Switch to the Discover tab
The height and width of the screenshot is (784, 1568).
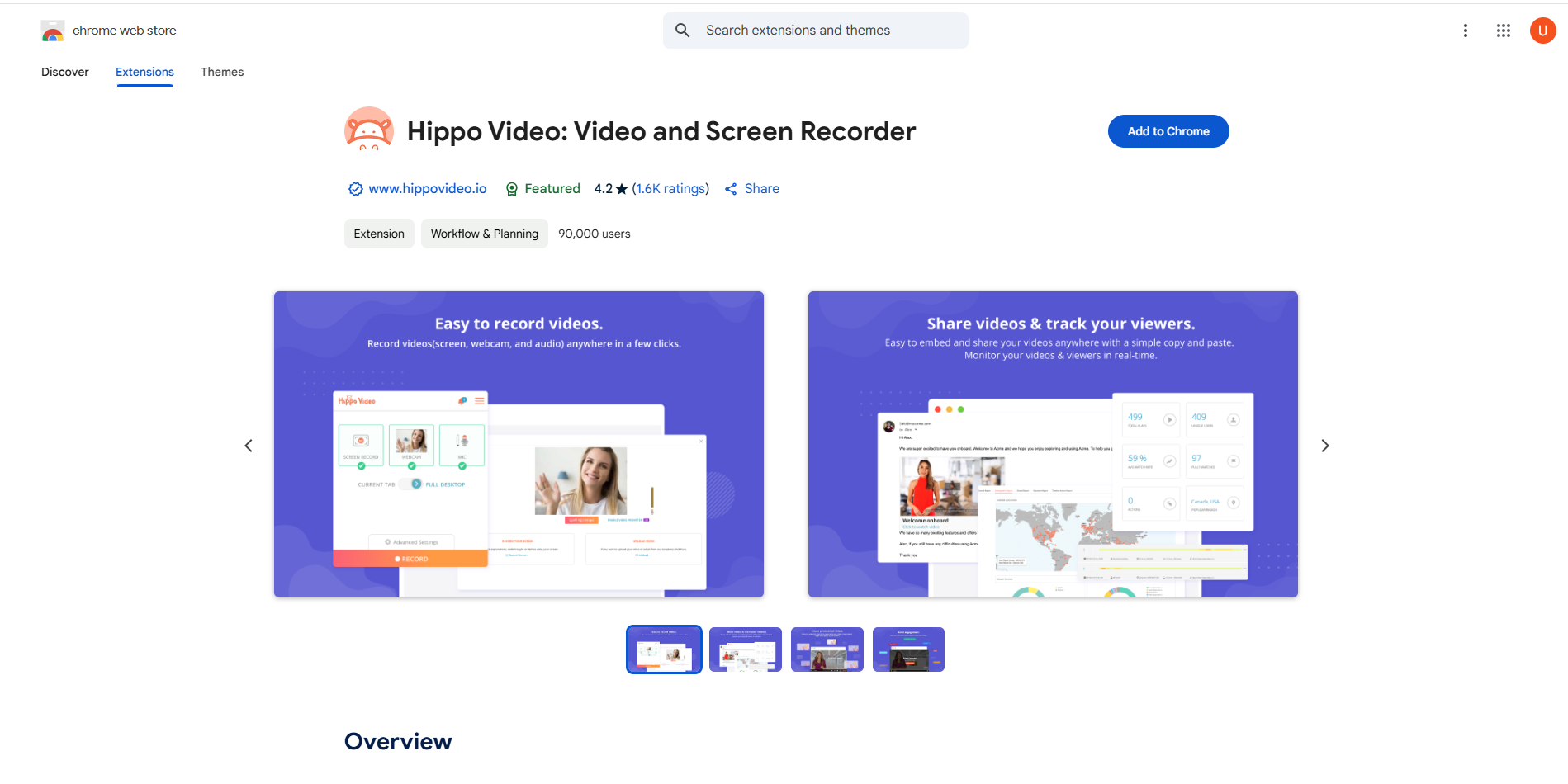(x=64, y=72)
